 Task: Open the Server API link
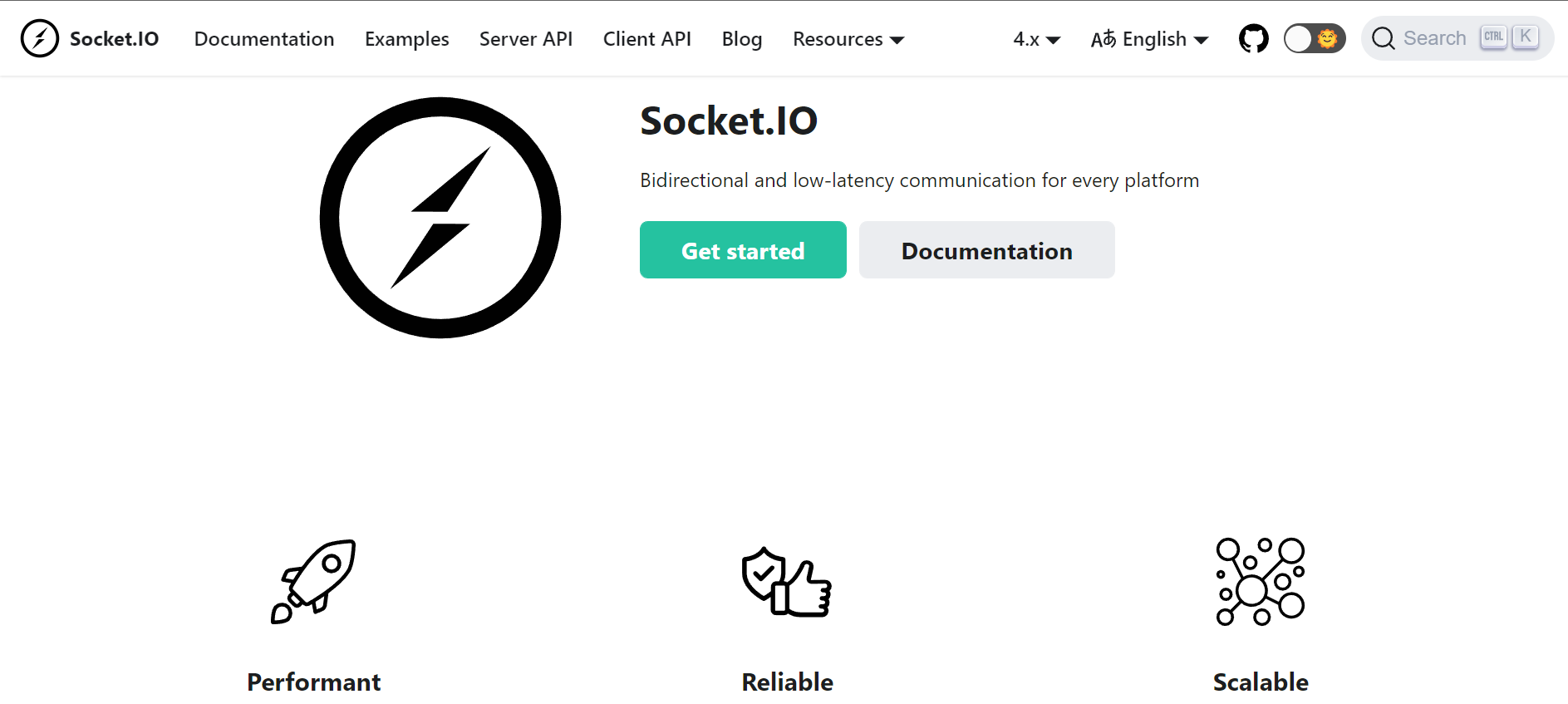(x=526, y=39)
